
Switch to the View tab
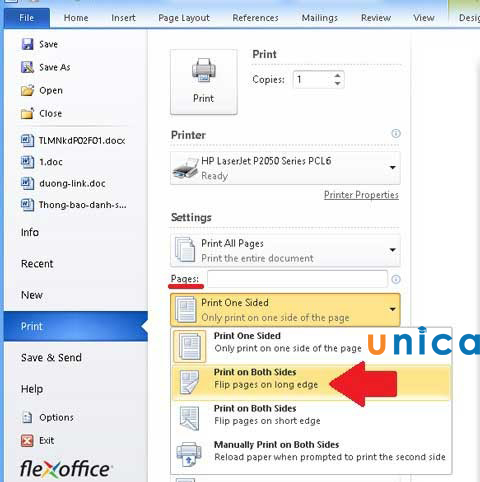point(424,18)
